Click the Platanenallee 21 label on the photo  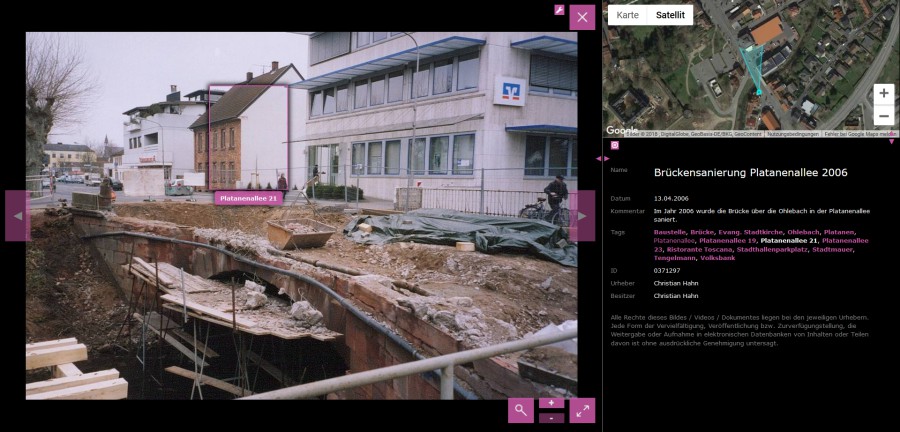pyautogui.click(x=249, y=198)
